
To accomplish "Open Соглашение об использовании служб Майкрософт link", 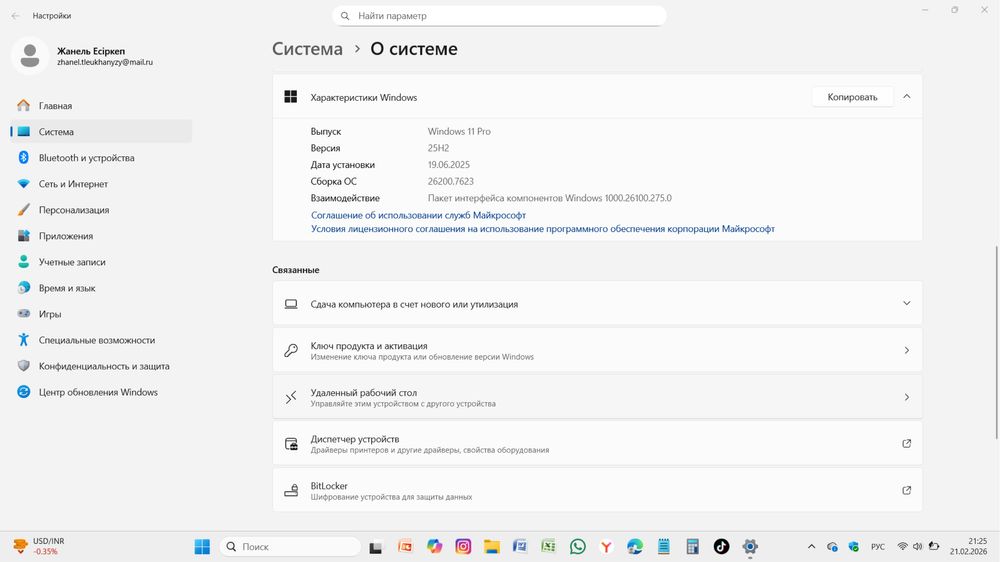I will coord(418,215).
